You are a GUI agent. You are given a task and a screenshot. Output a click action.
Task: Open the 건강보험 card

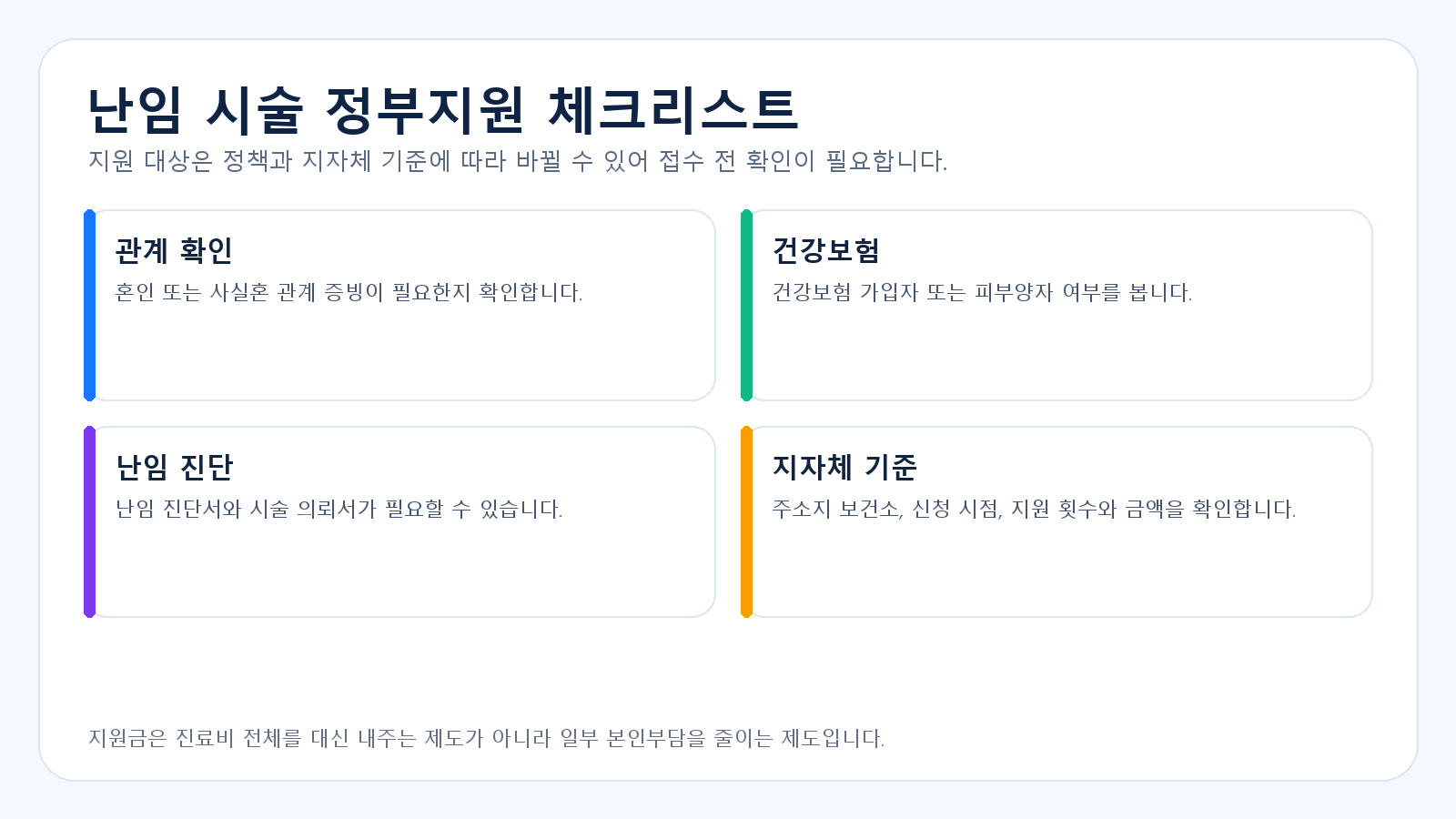1057,305
